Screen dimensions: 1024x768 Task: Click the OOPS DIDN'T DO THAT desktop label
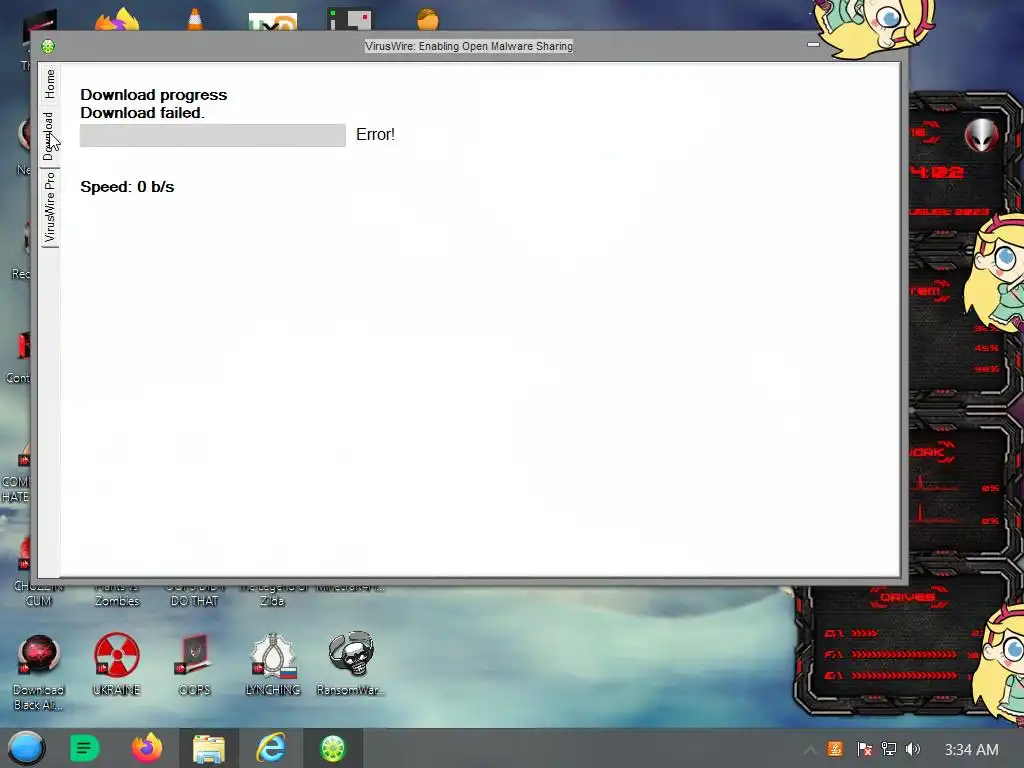[x=195, y=594]
